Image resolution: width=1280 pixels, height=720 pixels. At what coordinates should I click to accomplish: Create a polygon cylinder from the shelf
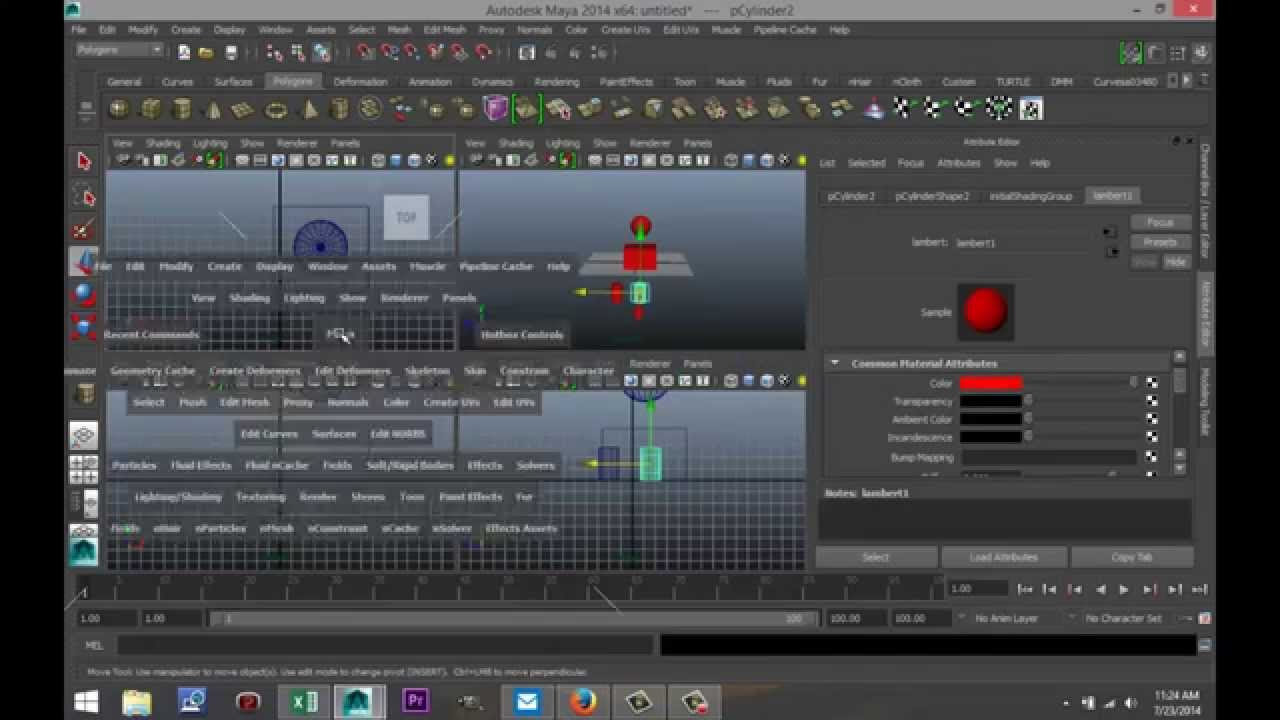click(x=181, y=109)
